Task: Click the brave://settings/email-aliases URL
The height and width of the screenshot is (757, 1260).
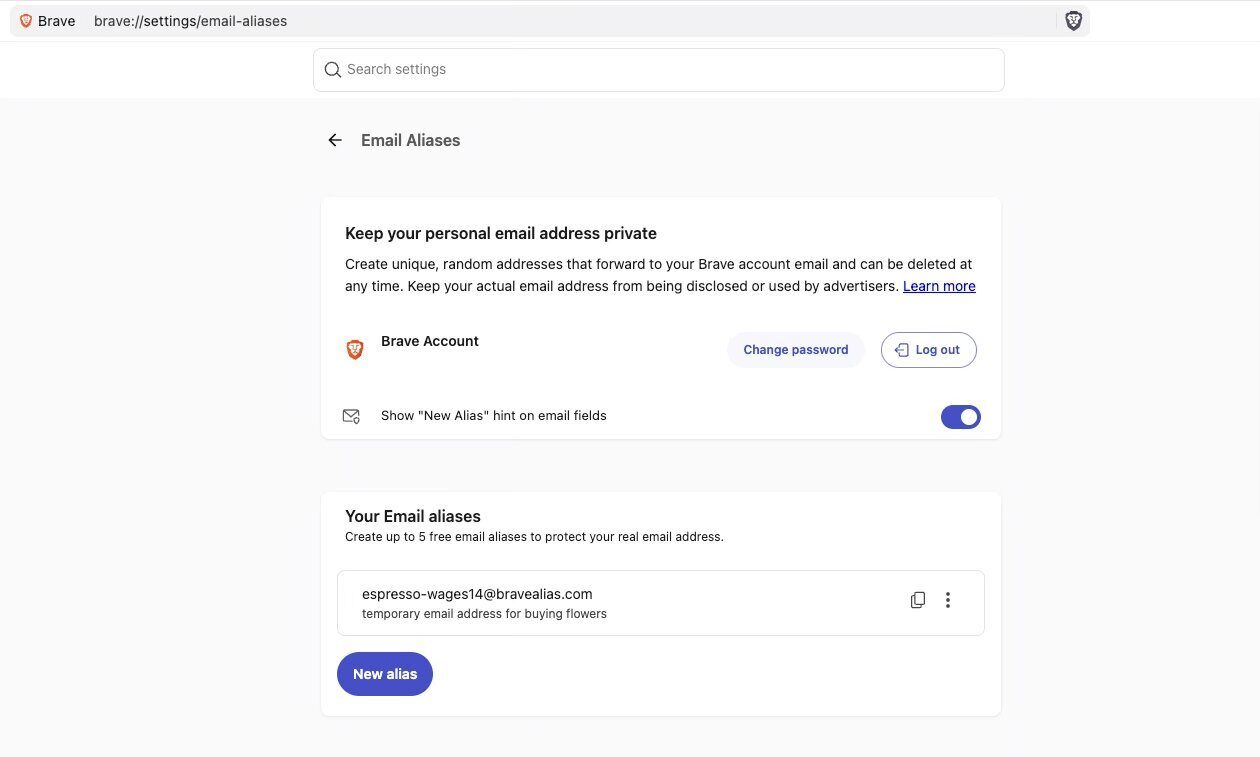Action: pos(190,21)
